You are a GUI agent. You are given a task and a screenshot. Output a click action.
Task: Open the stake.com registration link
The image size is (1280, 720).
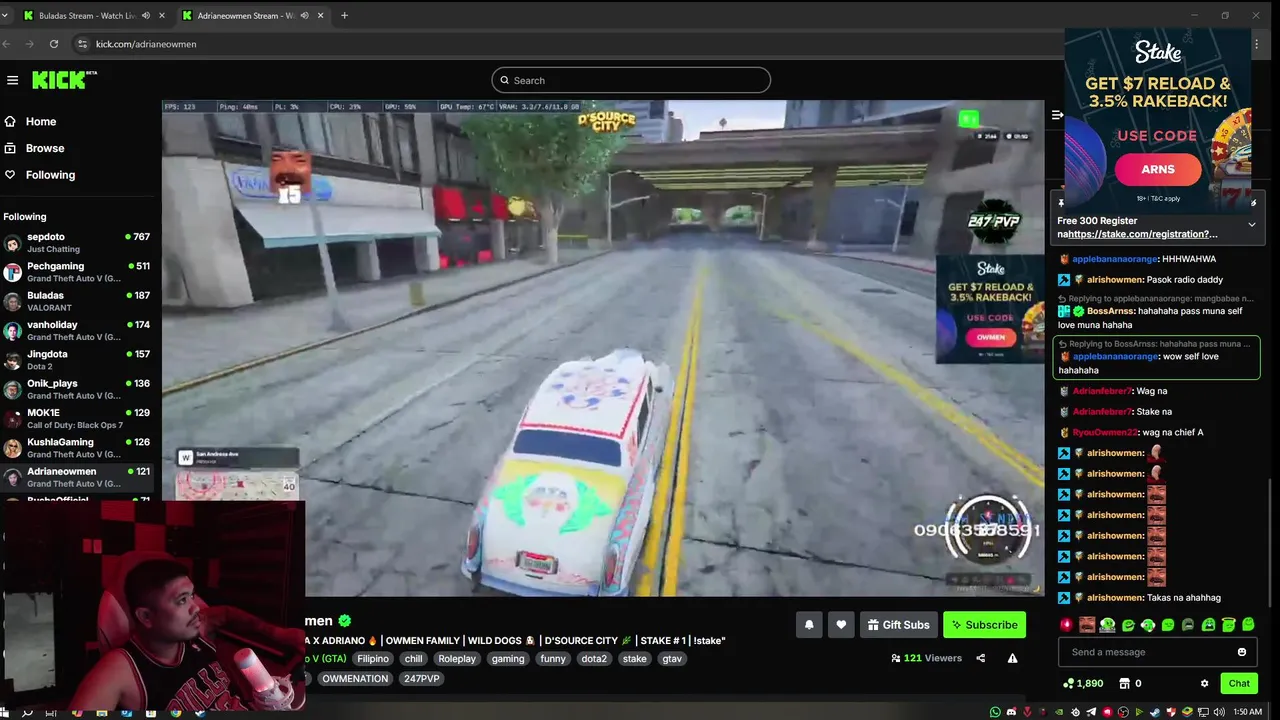[1144, 234]
